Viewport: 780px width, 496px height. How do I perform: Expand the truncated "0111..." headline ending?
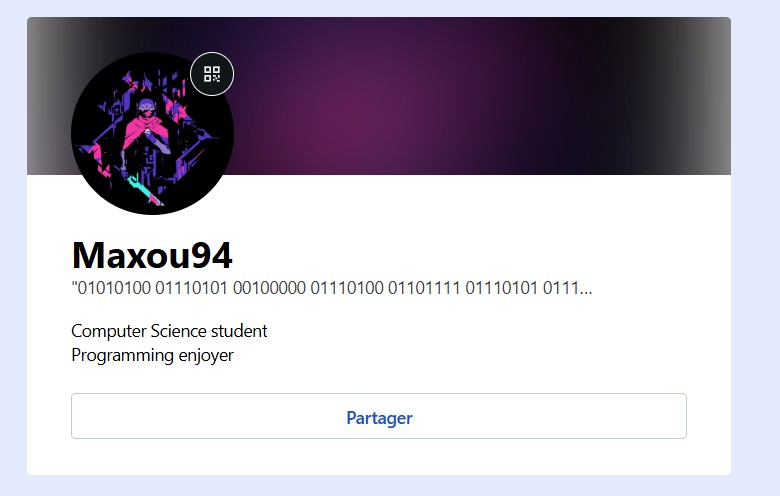tap(568, 288)
